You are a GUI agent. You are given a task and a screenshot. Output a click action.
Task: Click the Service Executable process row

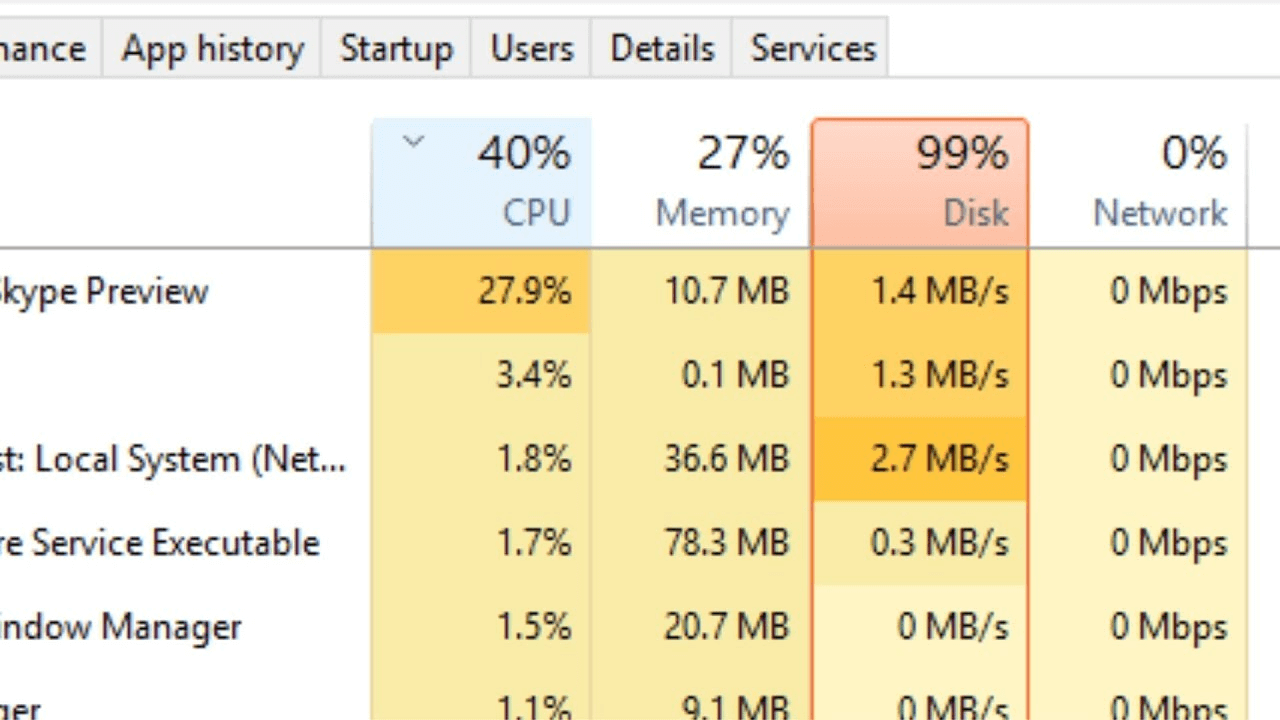pyautogui.click(x=160, y=543)
